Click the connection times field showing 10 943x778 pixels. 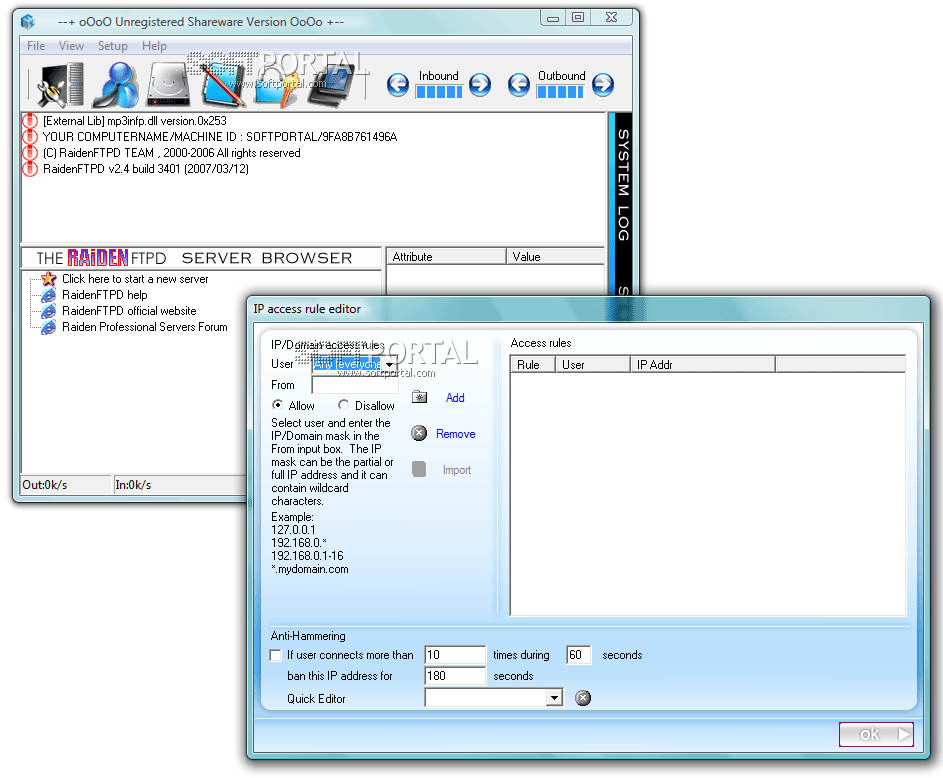(455, 655)
